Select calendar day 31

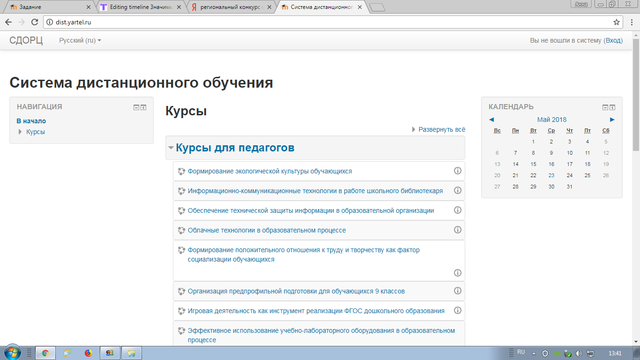569,187
